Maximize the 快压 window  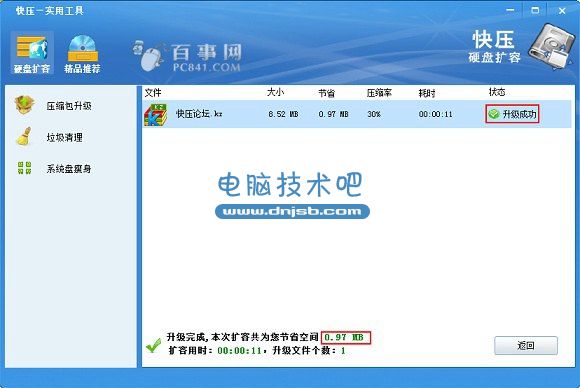tap(535, 11)
